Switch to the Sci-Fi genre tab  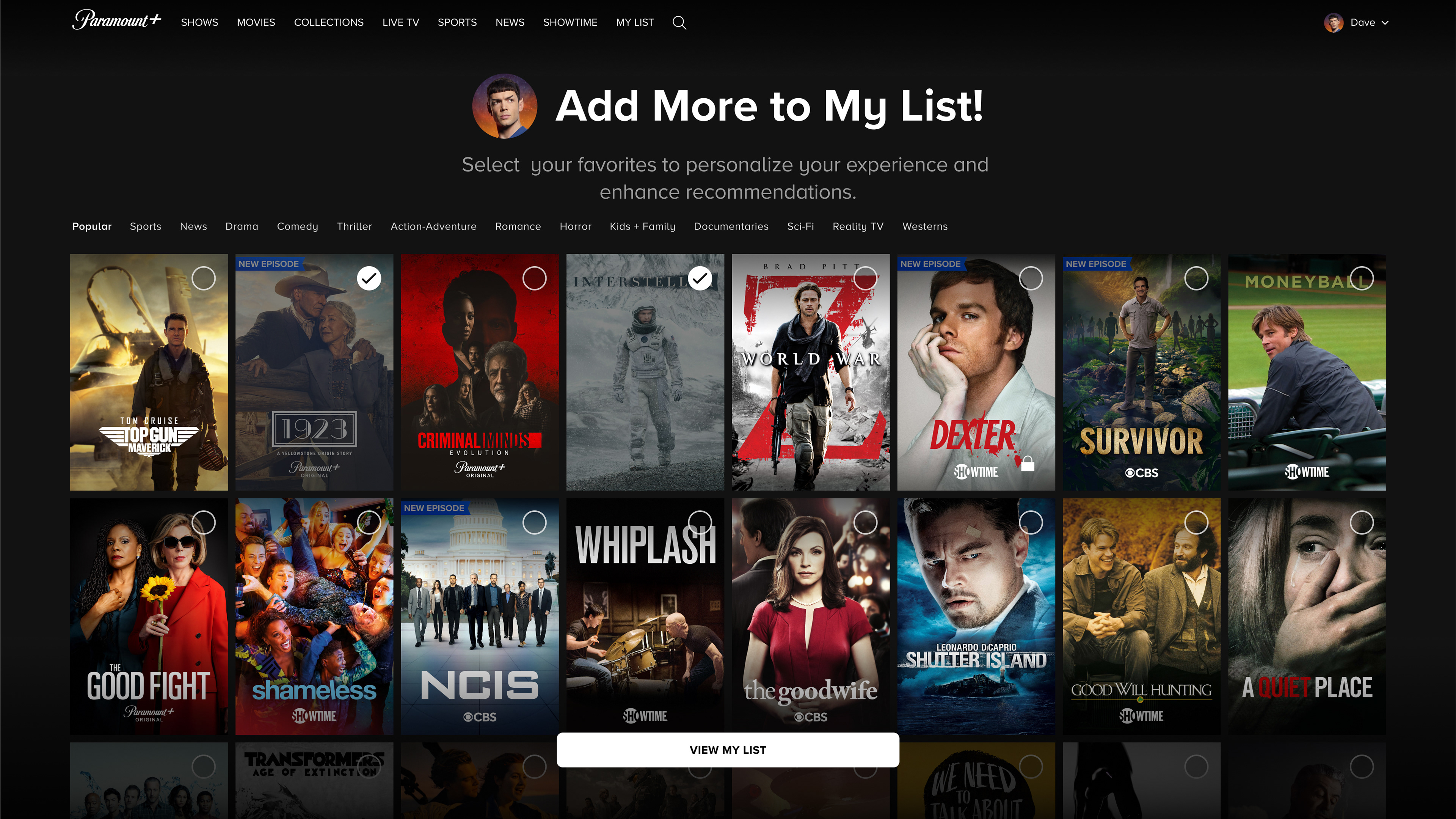click(800, 226)
